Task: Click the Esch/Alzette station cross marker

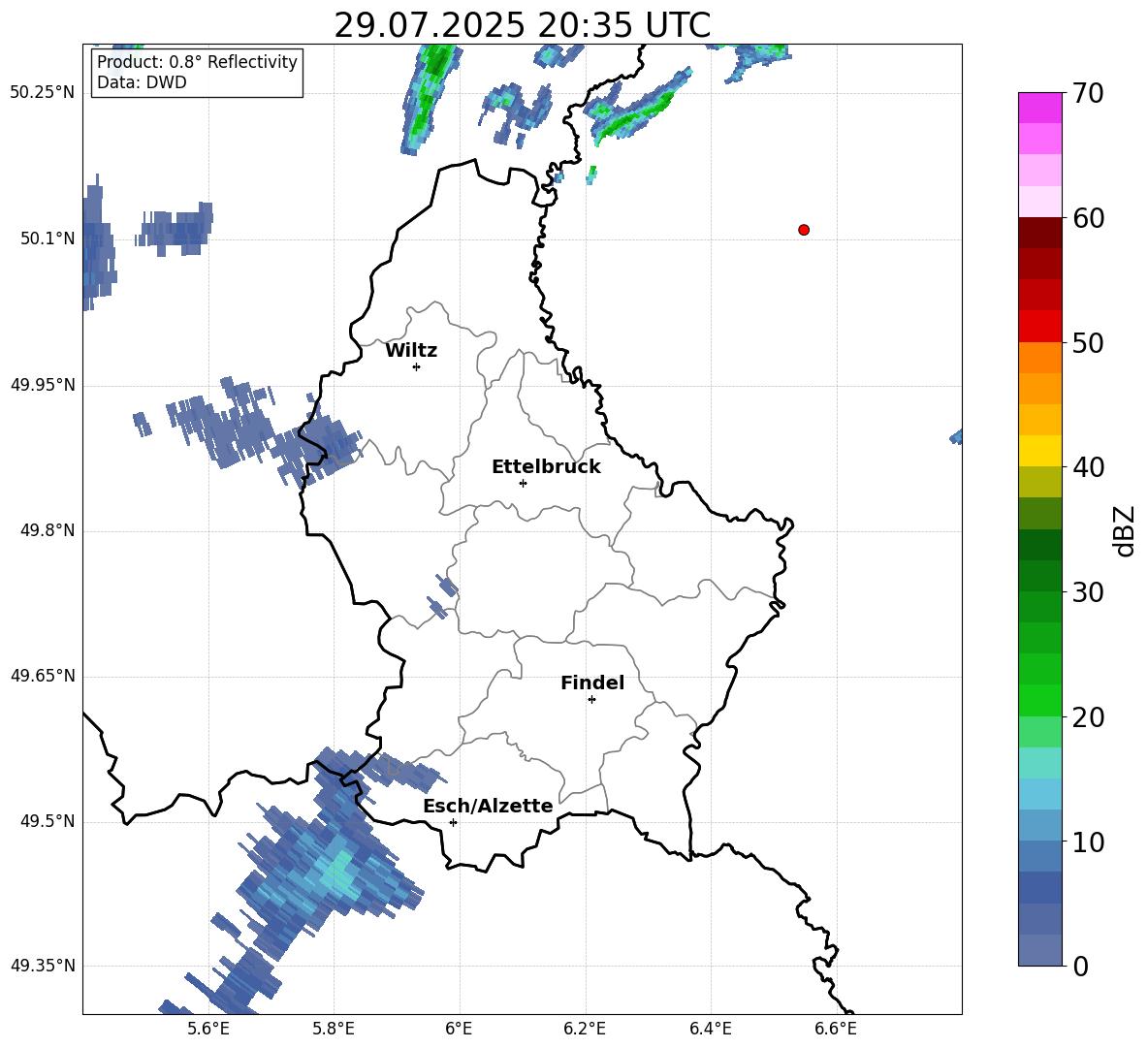Action: click(453, 822)
